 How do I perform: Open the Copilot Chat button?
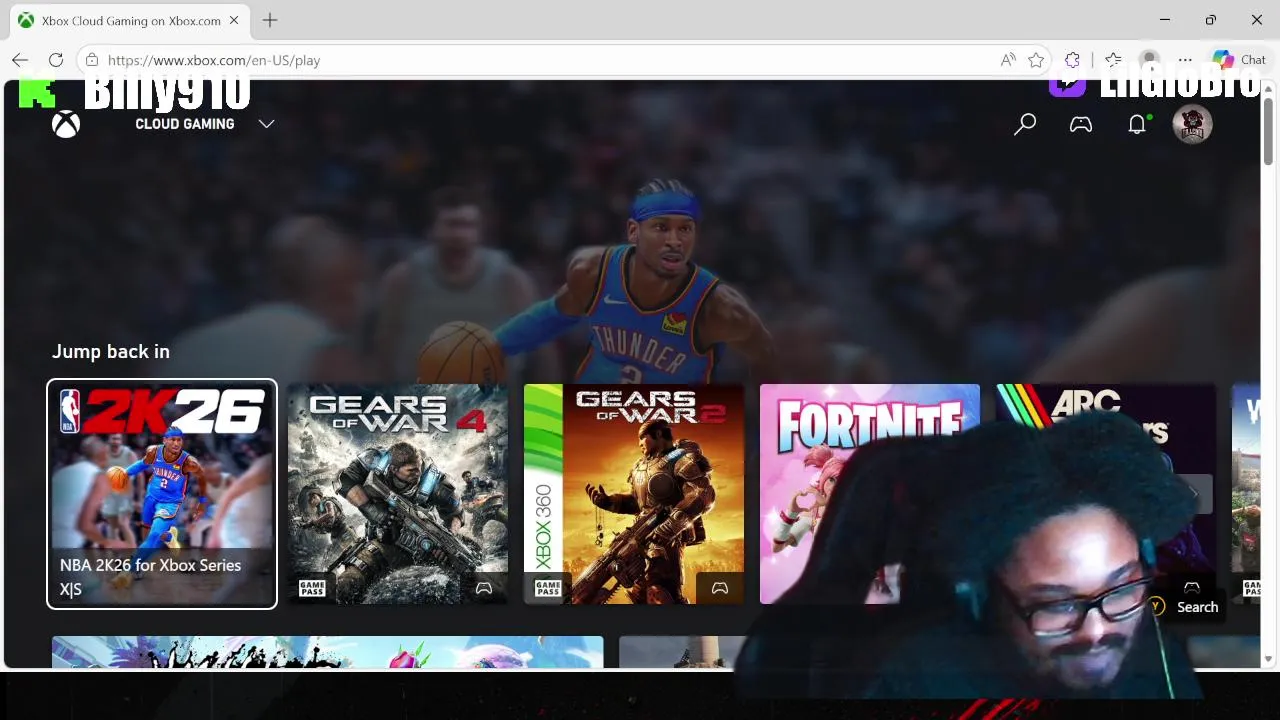point(1239,60)
